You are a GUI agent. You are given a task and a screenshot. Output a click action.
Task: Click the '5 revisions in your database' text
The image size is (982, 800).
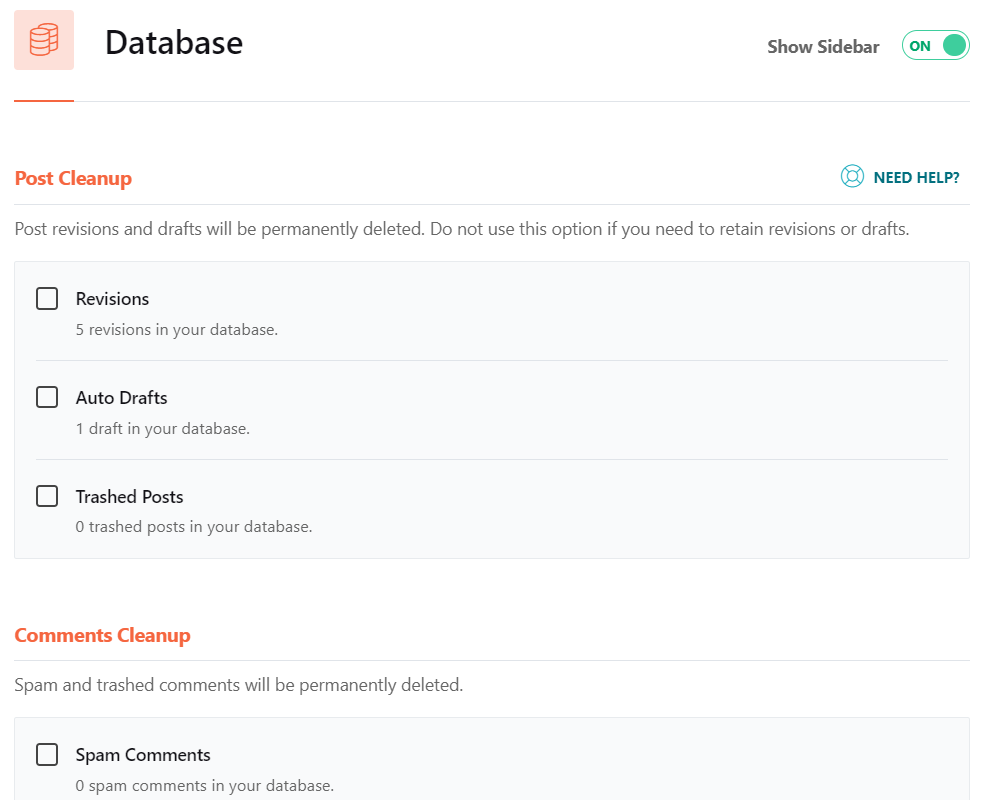coord(177,330)
